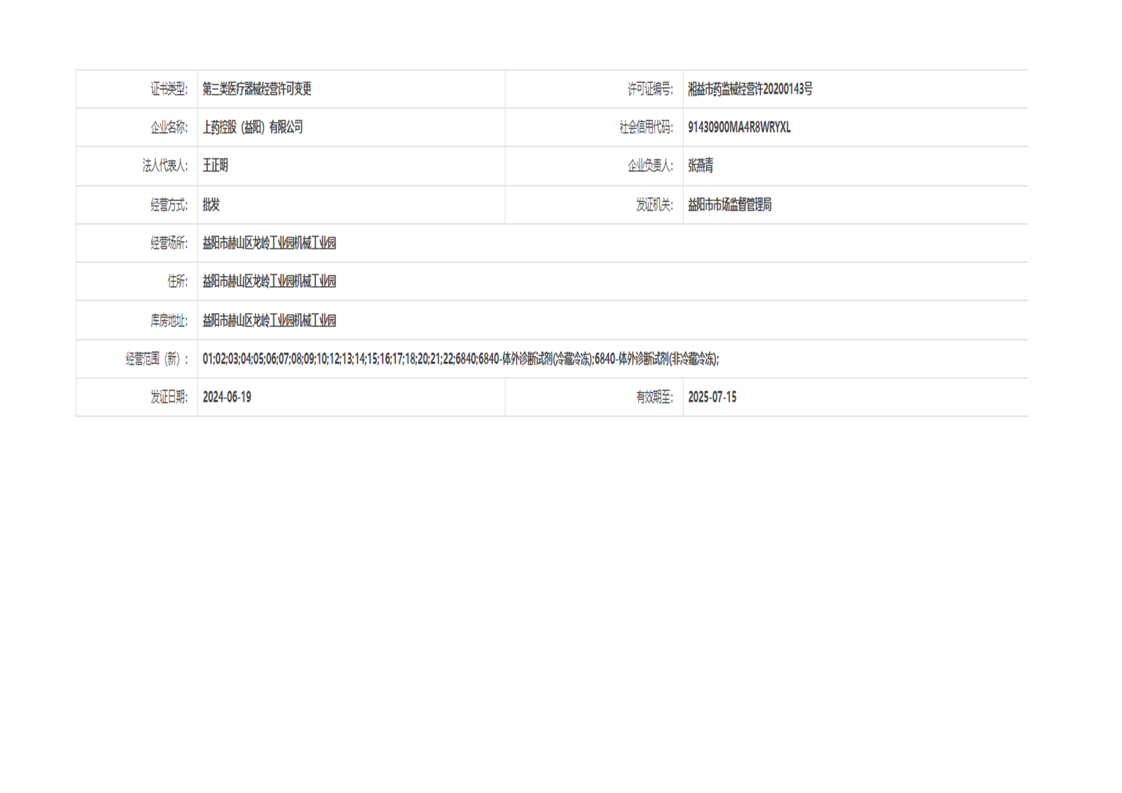This screenshot has width=1122, height=793.
Task: Select the 第三类医疗器械经营许可变更 value
Action: 257,89
